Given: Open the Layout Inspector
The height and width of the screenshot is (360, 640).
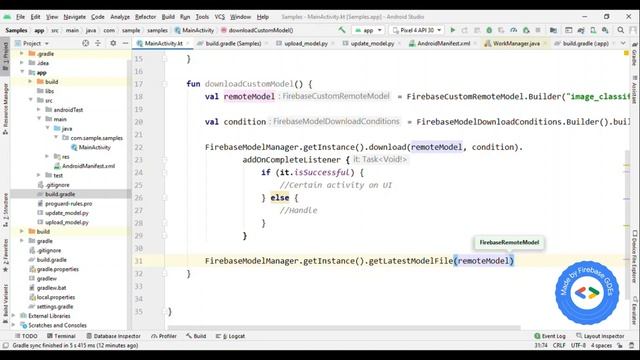Looking at the screenshot, I should pyautogui.click(x=600, y=336).
